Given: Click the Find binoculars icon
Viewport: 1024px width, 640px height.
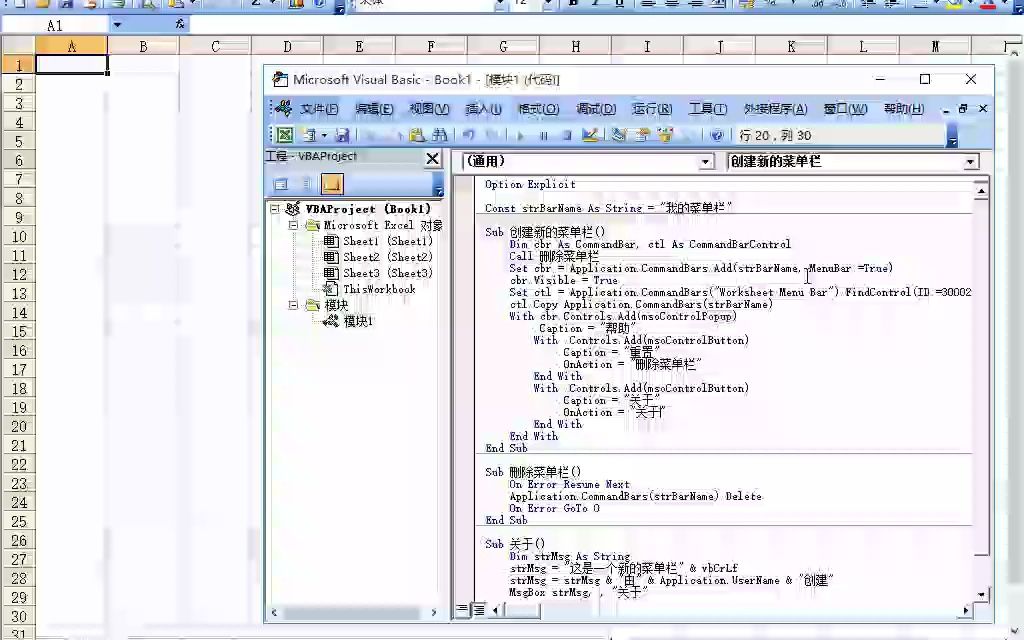Looking at the screenshot, I should point(440,135).
